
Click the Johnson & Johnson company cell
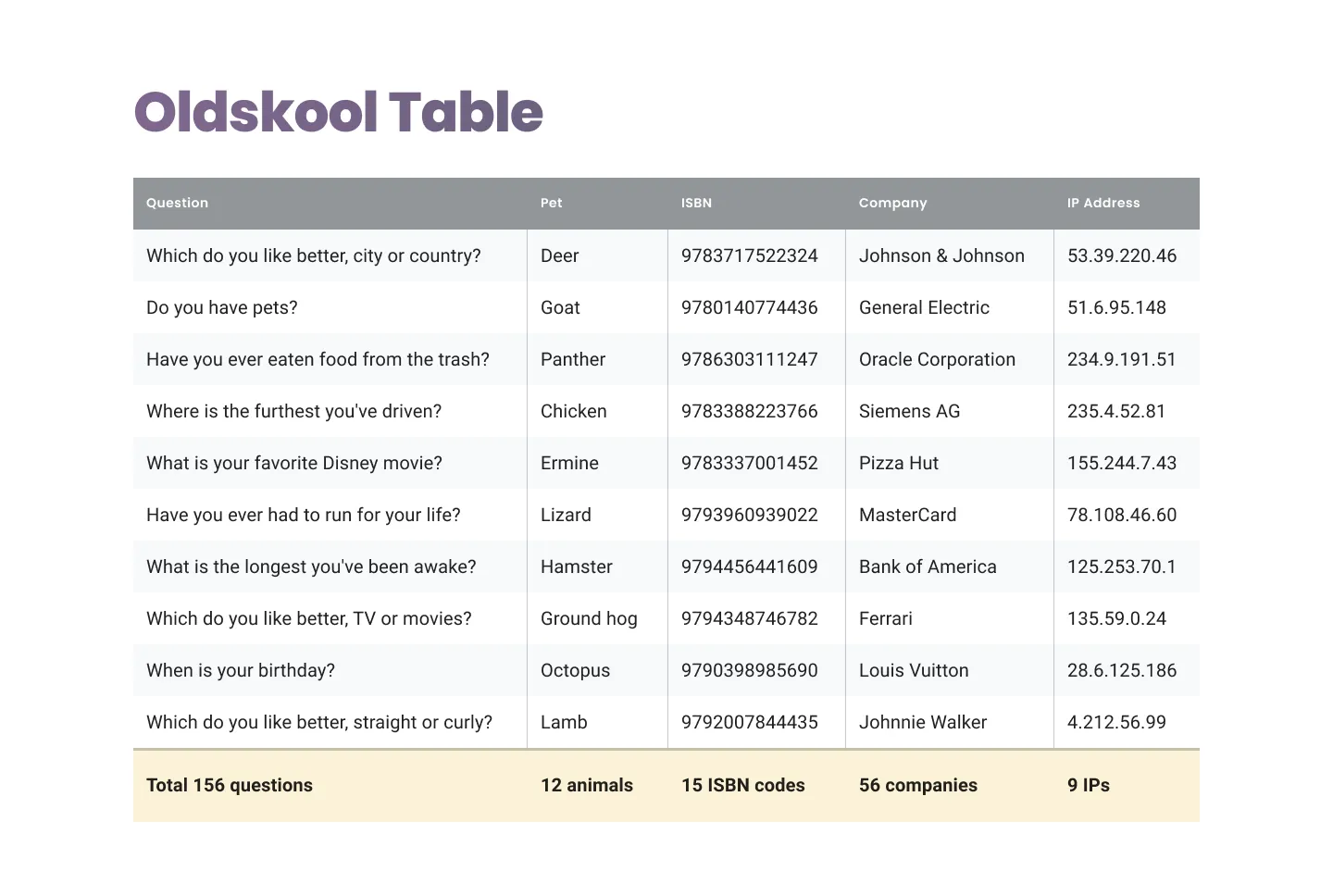click(x=941, y=255)
